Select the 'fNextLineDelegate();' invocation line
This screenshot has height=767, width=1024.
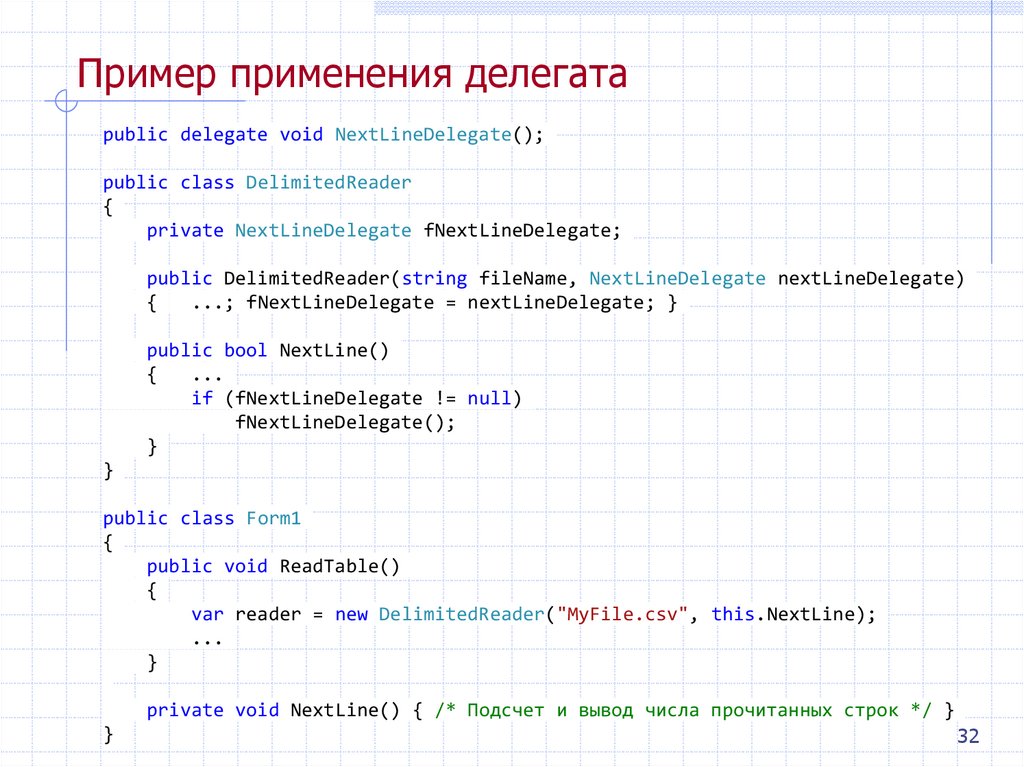click(345, 422)
